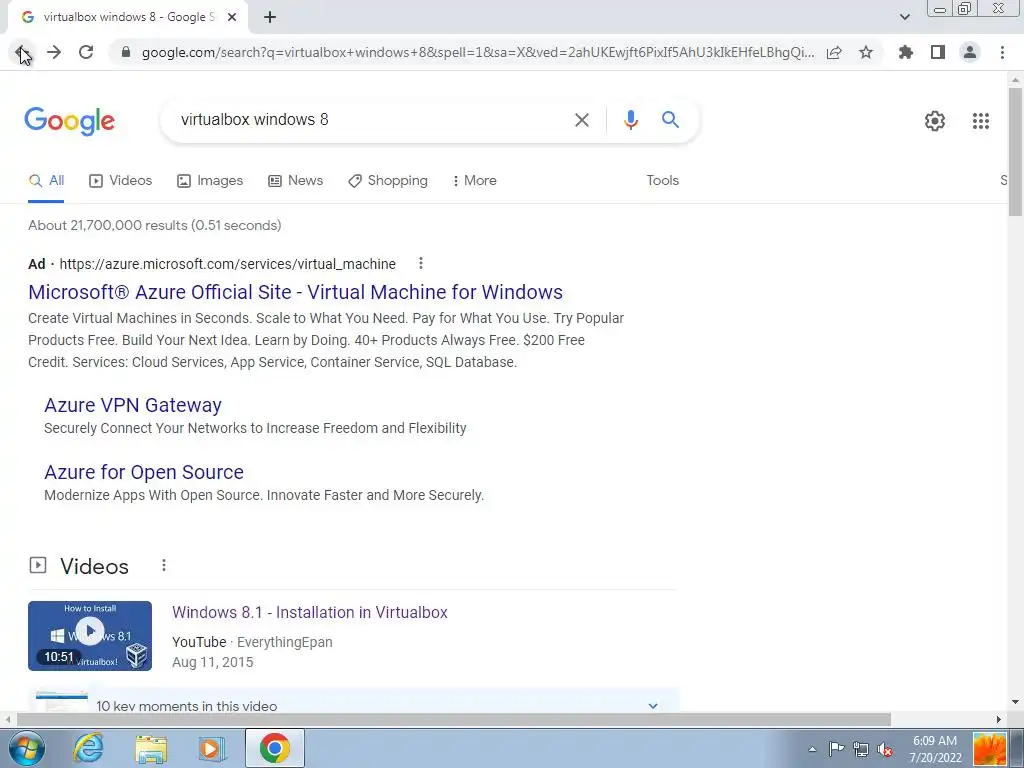Open Chrome's side panel
Viewport: 1024px width, 768px height.
[x=938, y=52]
